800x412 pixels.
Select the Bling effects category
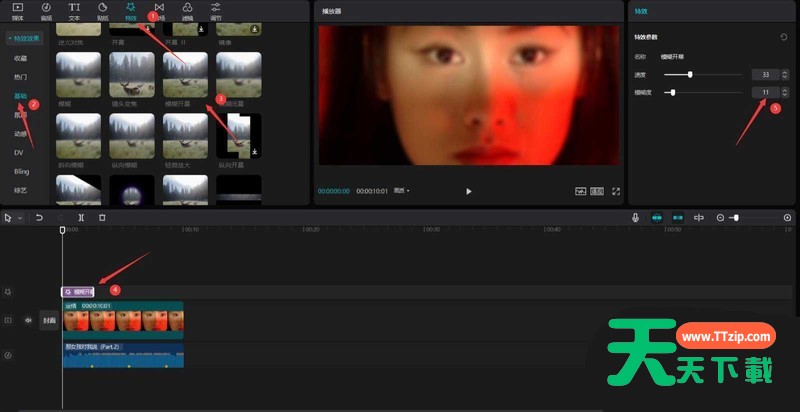coord(20,171)
